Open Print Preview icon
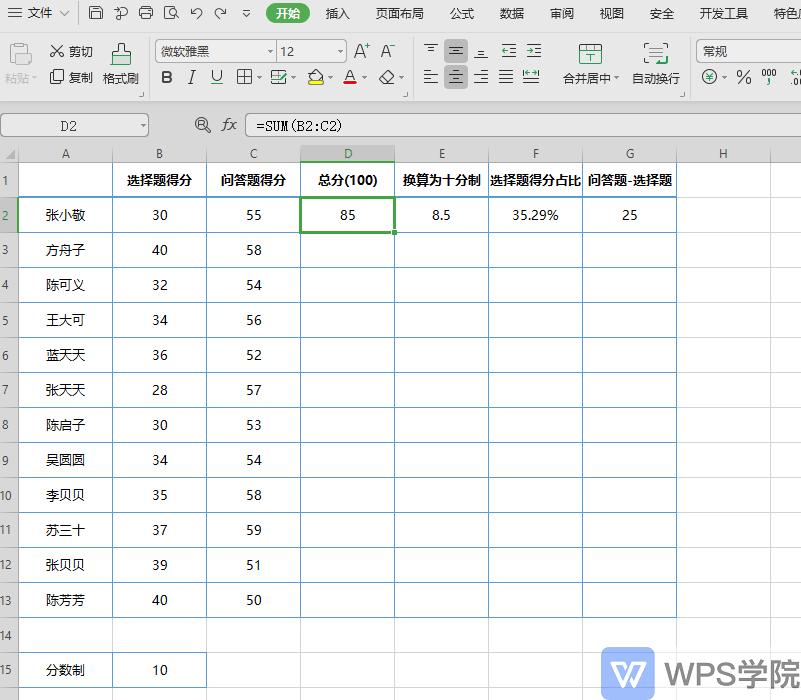Image resolution: width=801 pixels, height=700 pixels. (172, 13)
